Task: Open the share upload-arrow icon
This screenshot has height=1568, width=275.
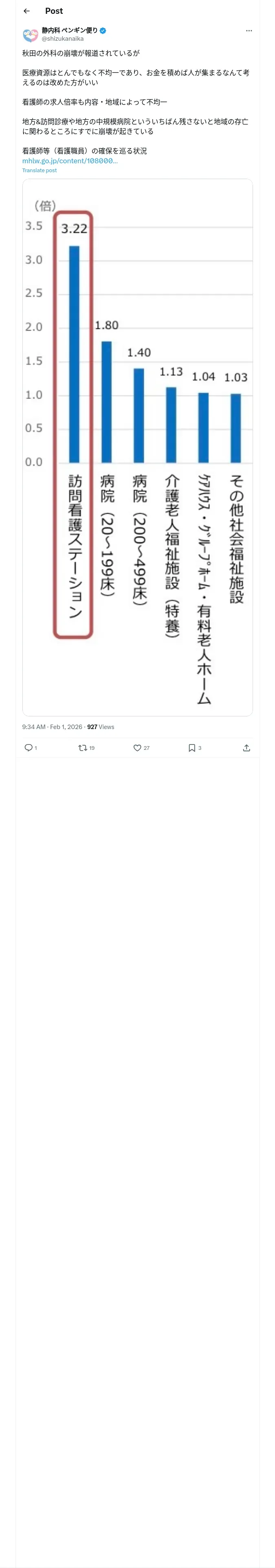Action: pos(246,747)
